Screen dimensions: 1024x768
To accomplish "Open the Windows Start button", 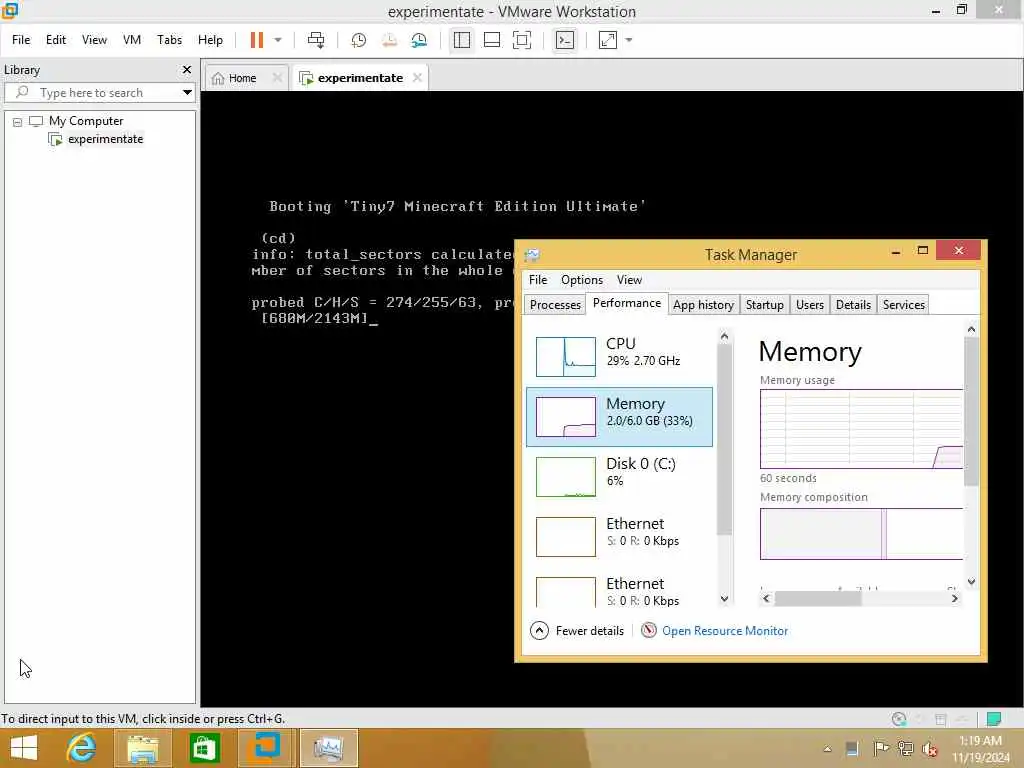I will [24, 748].
